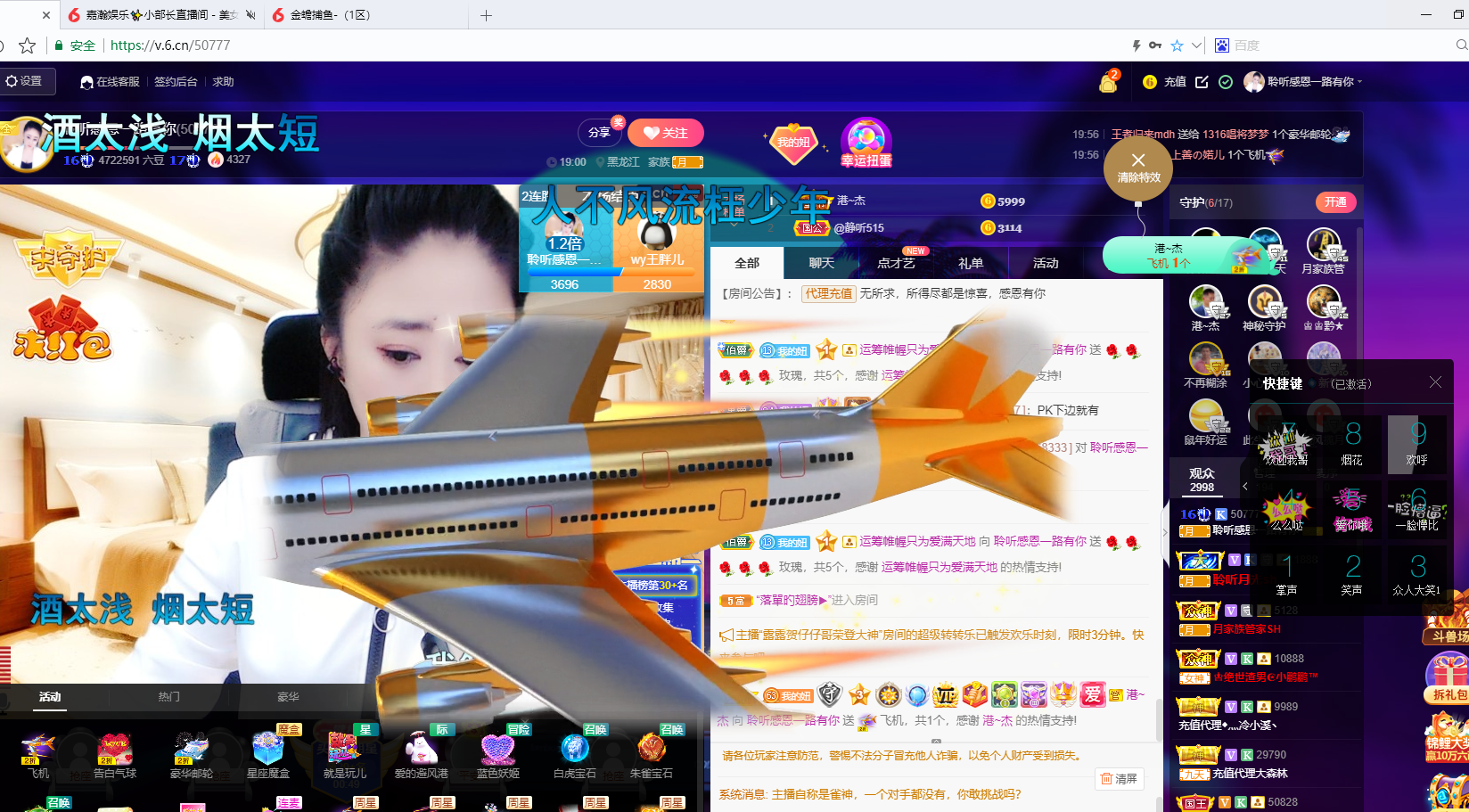Click the 清屏 clear screen button
The height and width of the screenshot is (812, 1469).
click(1119, 779)
